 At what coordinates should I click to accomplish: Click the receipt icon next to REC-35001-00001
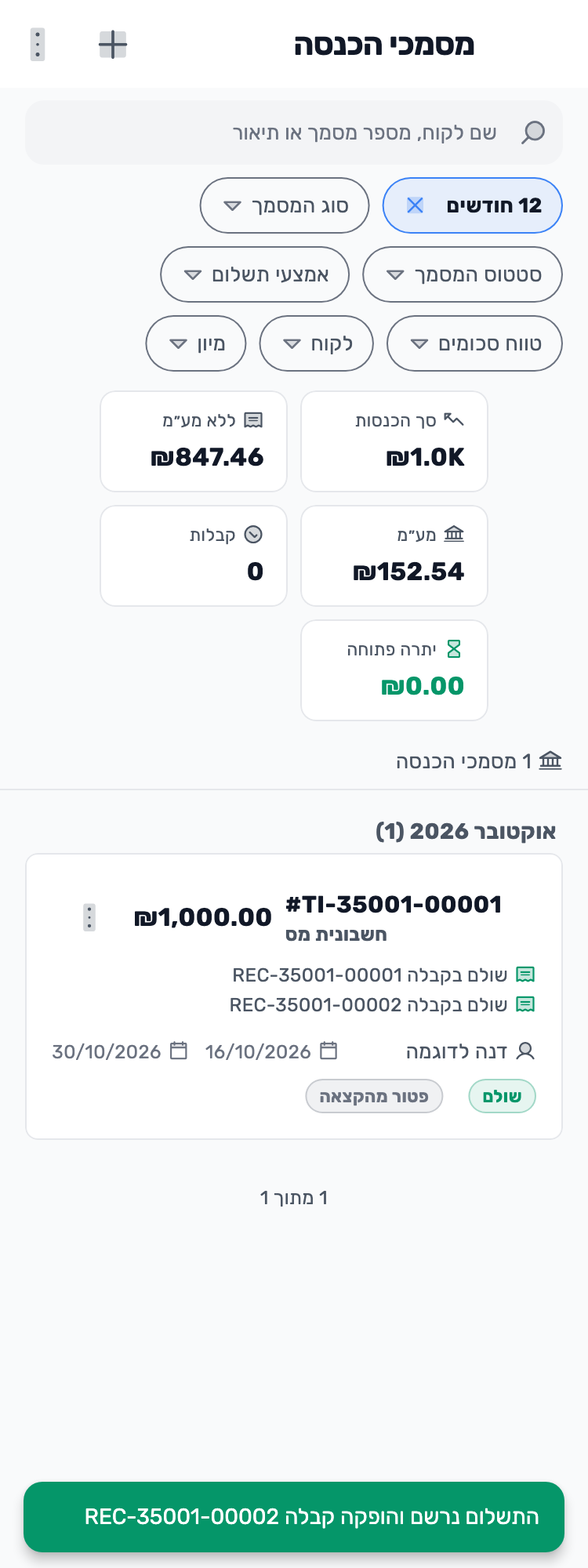coord(525,975)
